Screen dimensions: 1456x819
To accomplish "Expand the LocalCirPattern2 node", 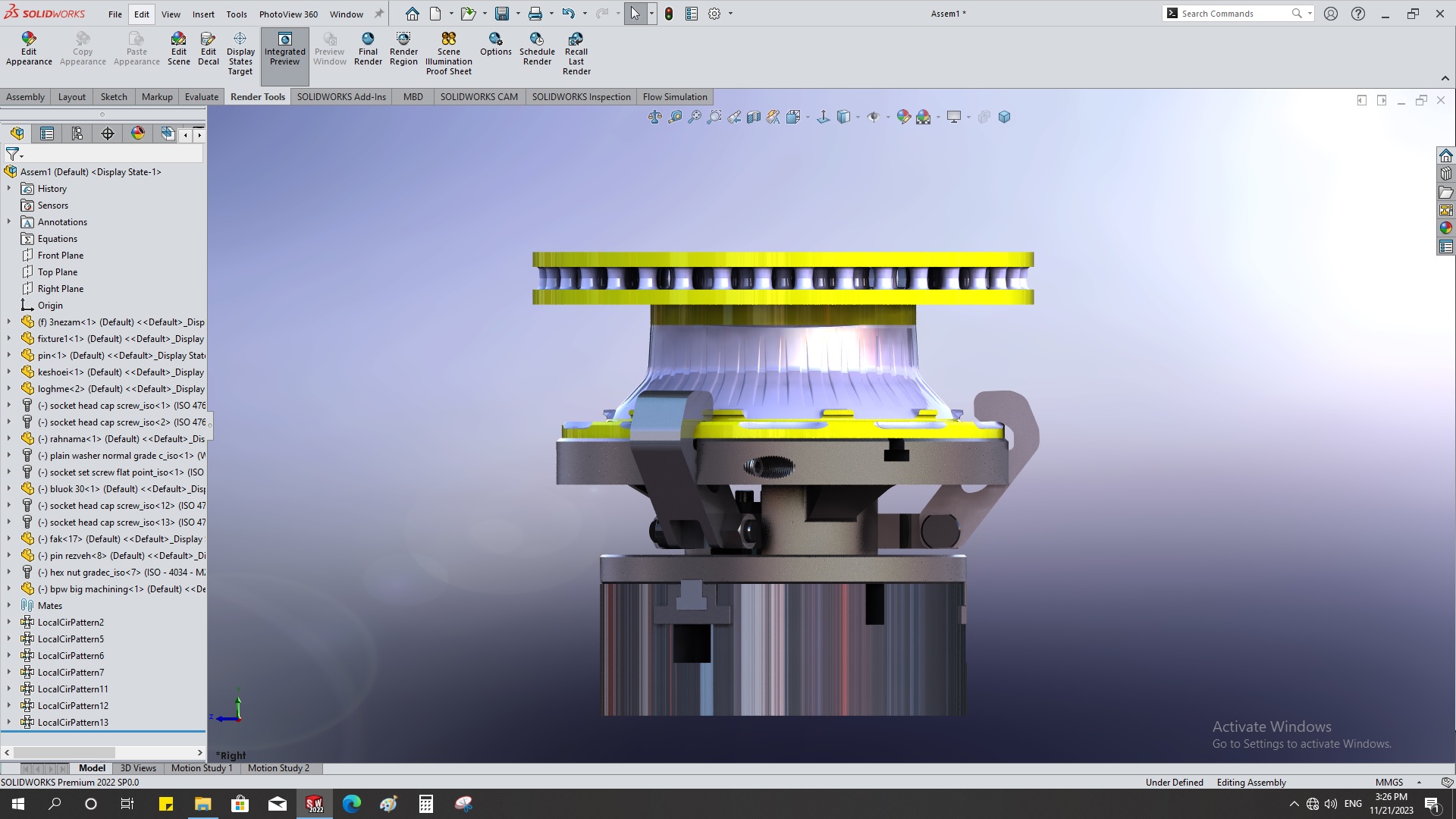I will 9,622.
